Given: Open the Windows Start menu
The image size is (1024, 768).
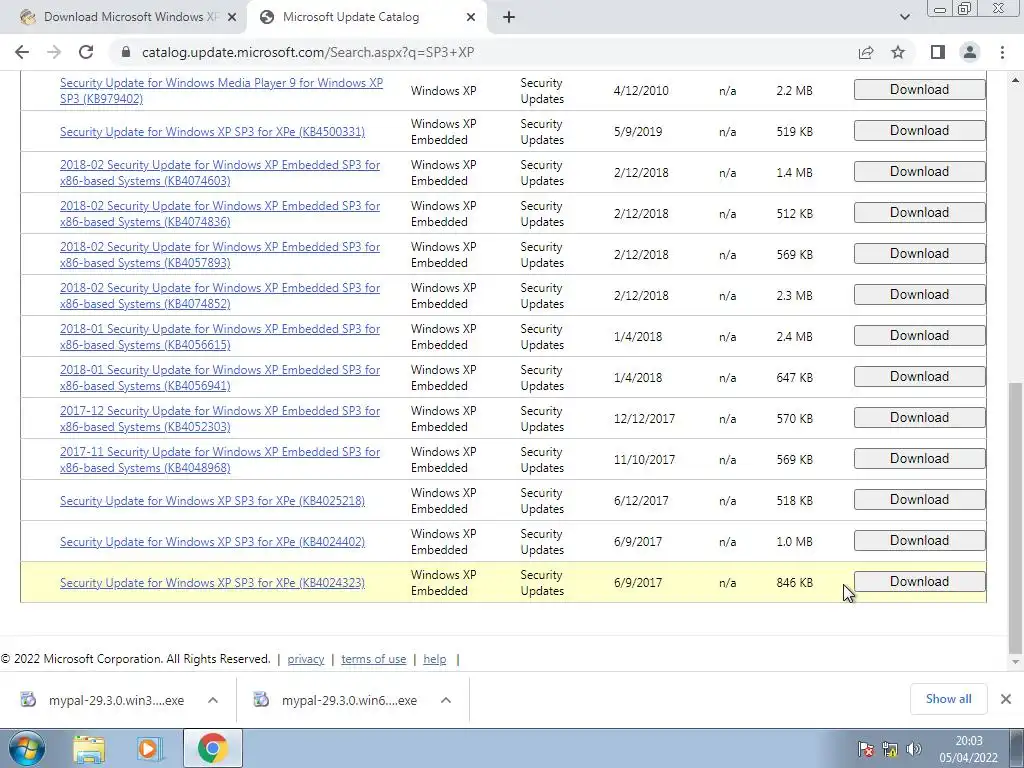Looking at the screenshot, I should 27,748.
